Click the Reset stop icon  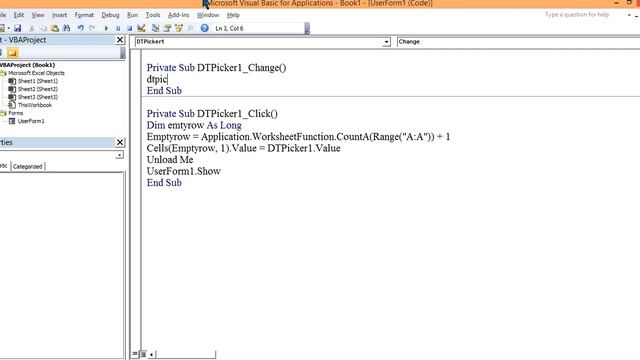point(129,28)
